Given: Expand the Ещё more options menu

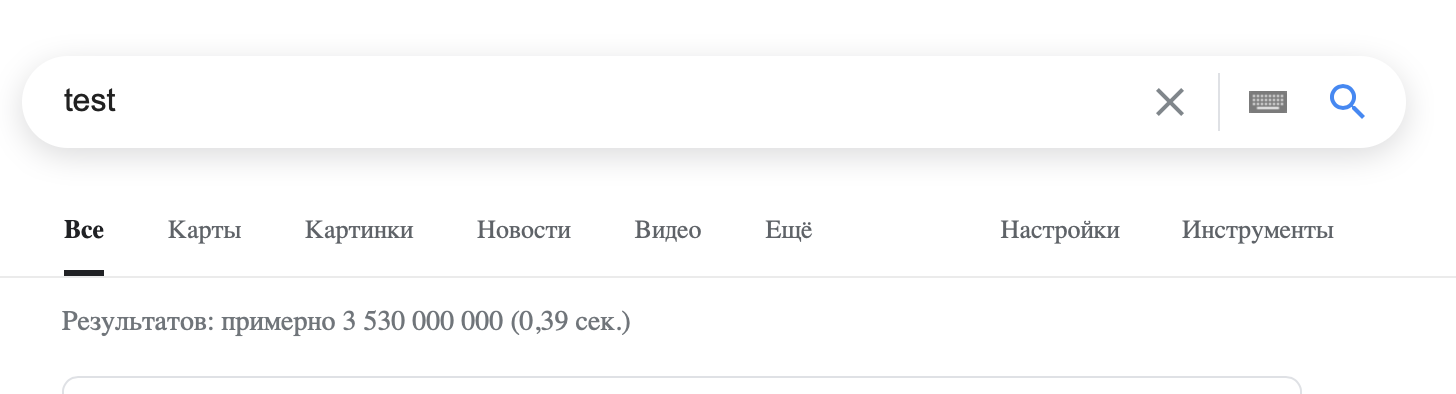Looking at the screenshot, I should click(789, 230).
